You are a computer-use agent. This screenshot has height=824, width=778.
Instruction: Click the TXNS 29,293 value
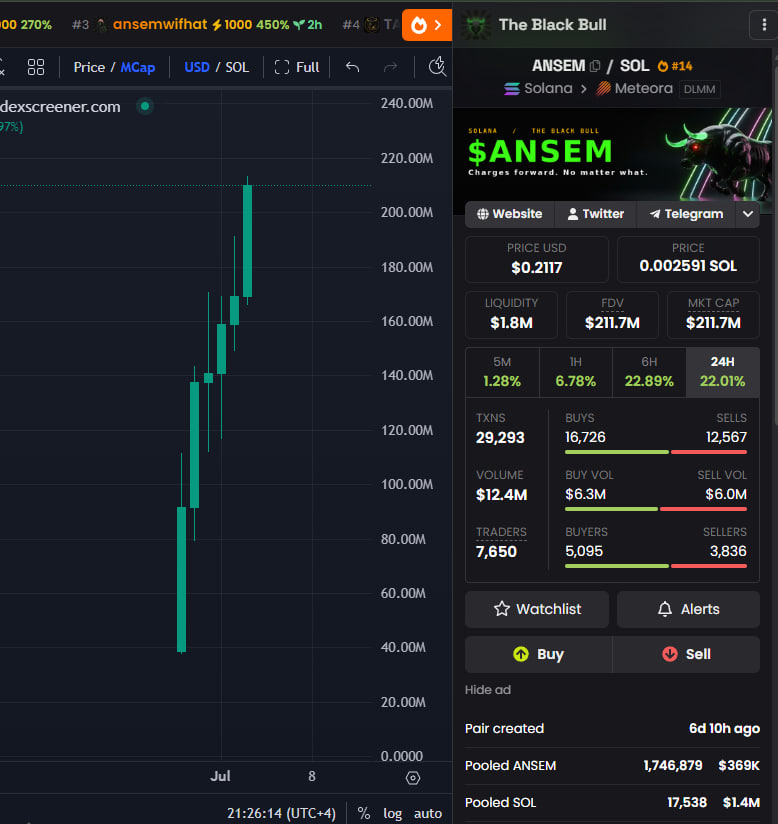[500, 438]
